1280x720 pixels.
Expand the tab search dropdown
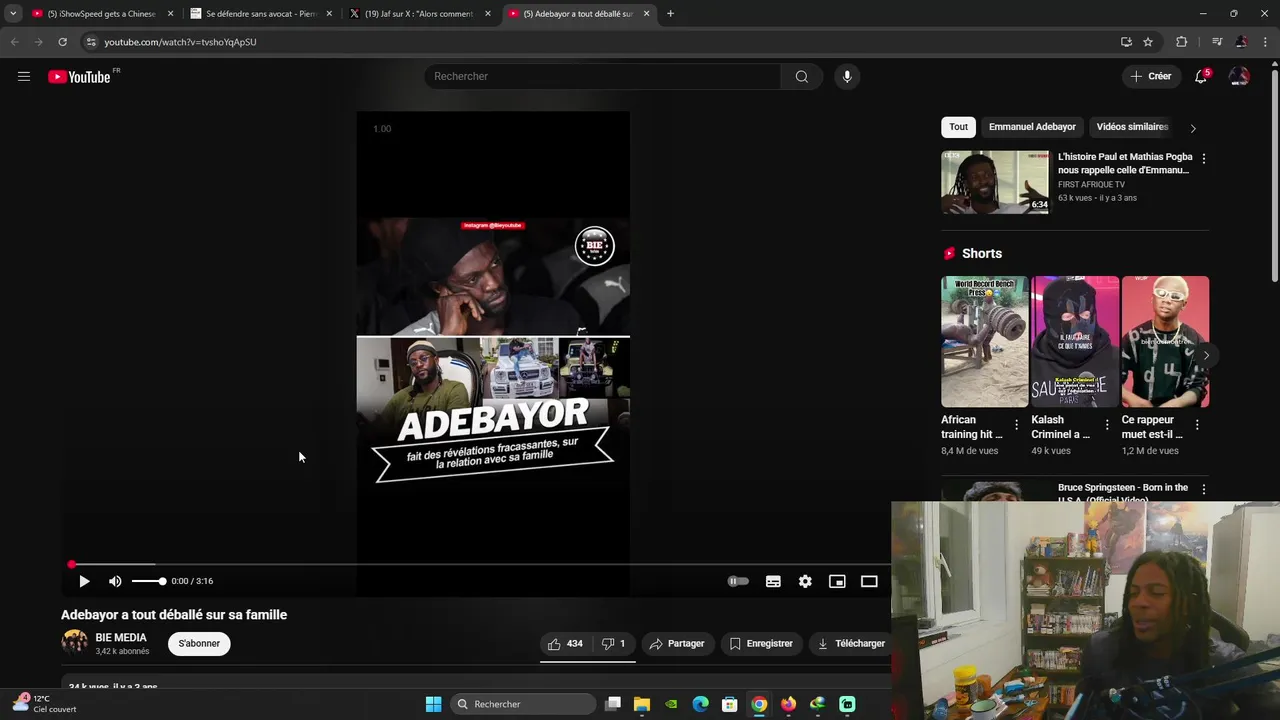point(13,14)
